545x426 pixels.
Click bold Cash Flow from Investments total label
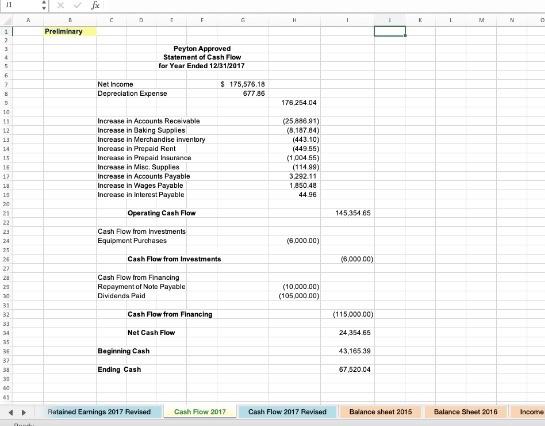tap(174, 259)
